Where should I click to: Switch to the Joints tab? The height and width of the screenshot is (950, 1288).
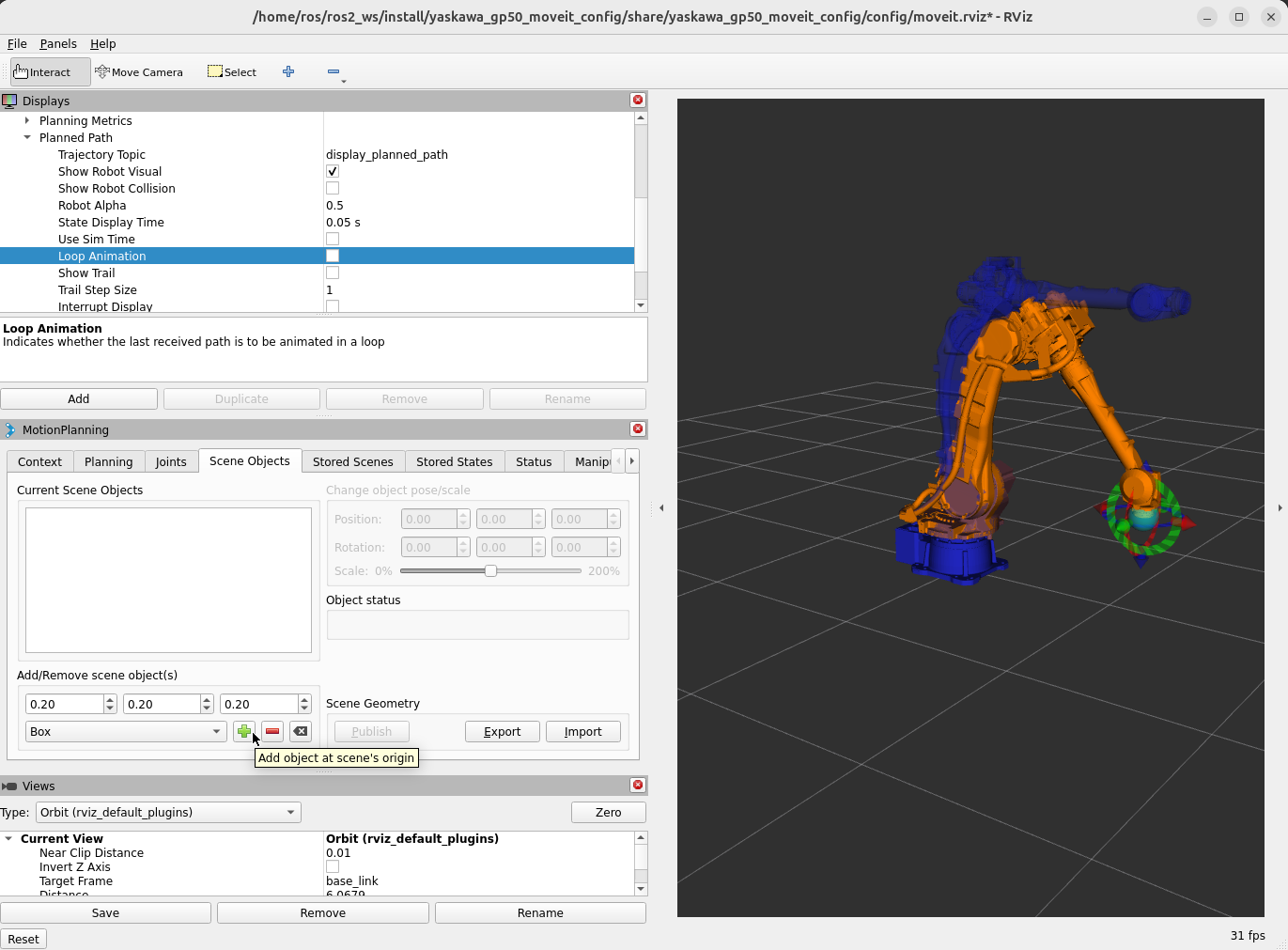point(171,461)
